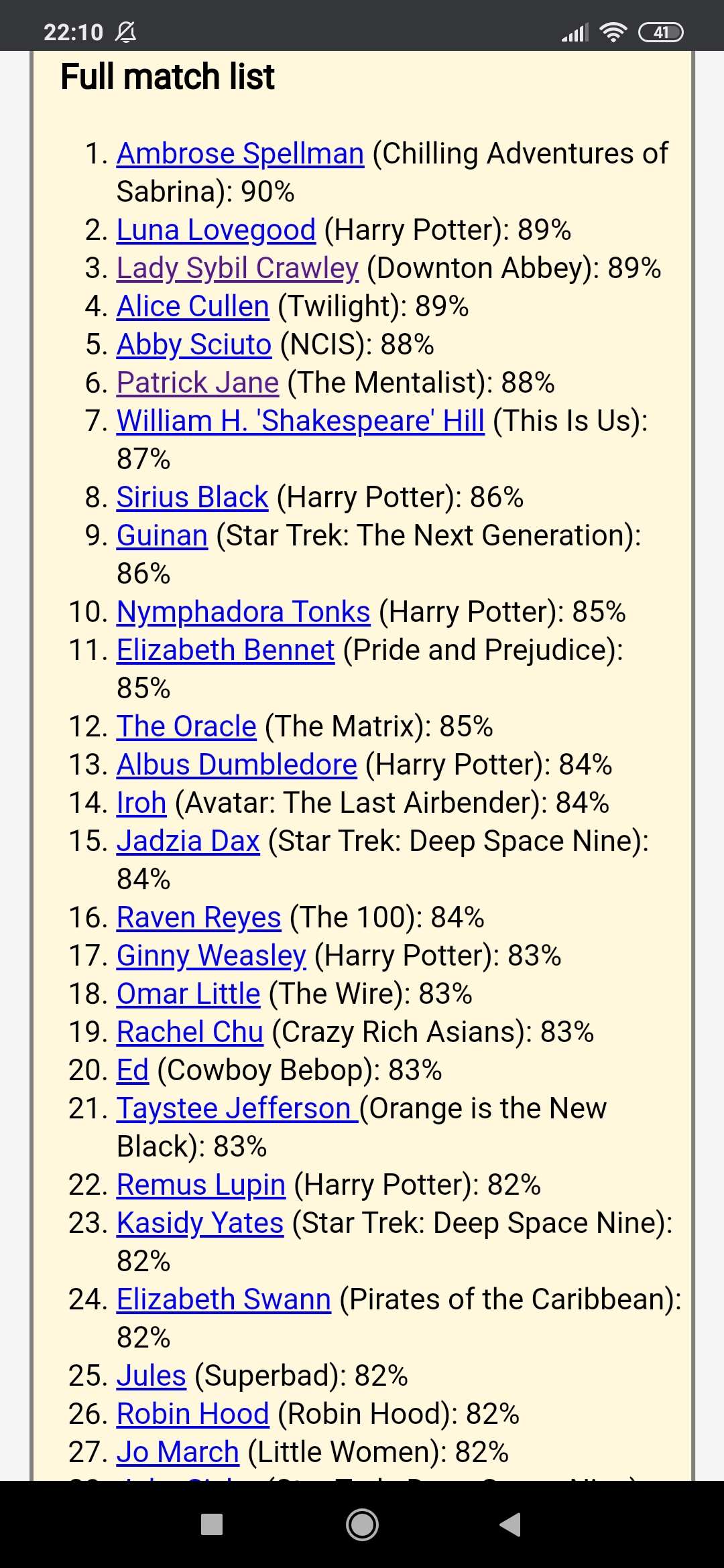724x1568 pixels.
Task: Follow the Elizabeth Swann link
Action: (224, 1299)
